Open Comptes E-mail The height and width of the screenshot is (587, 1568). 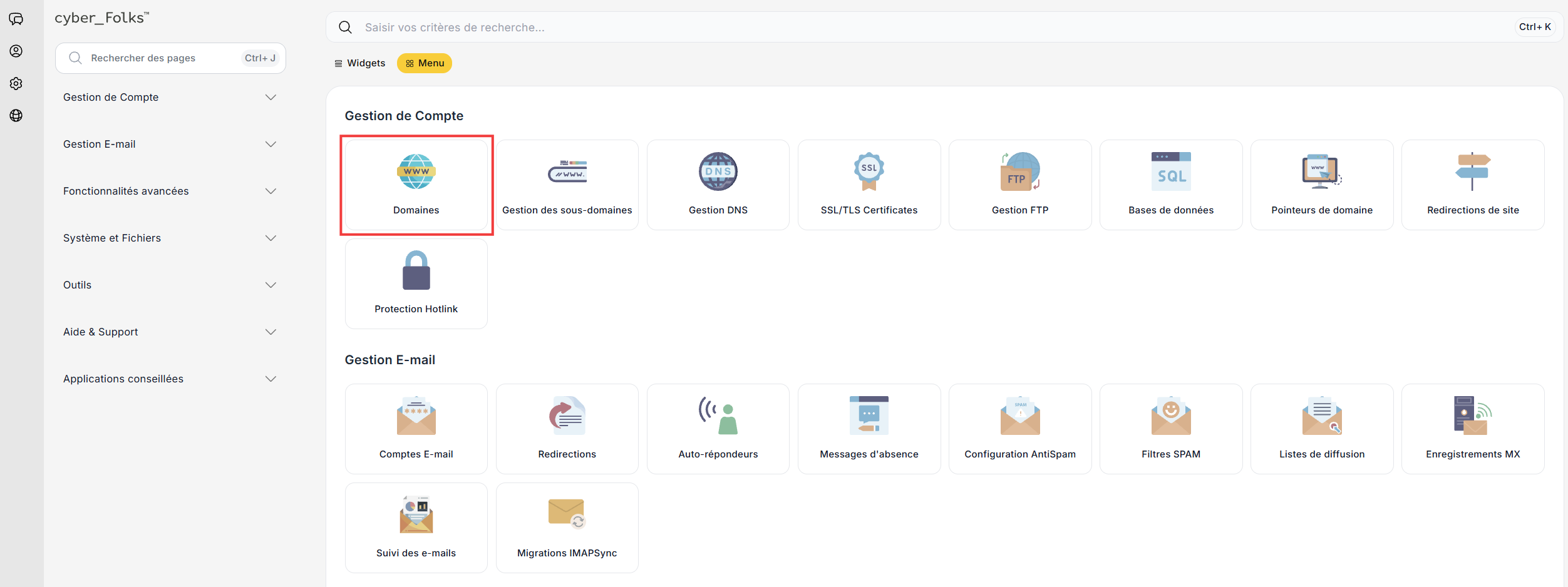tap(416, 429)
